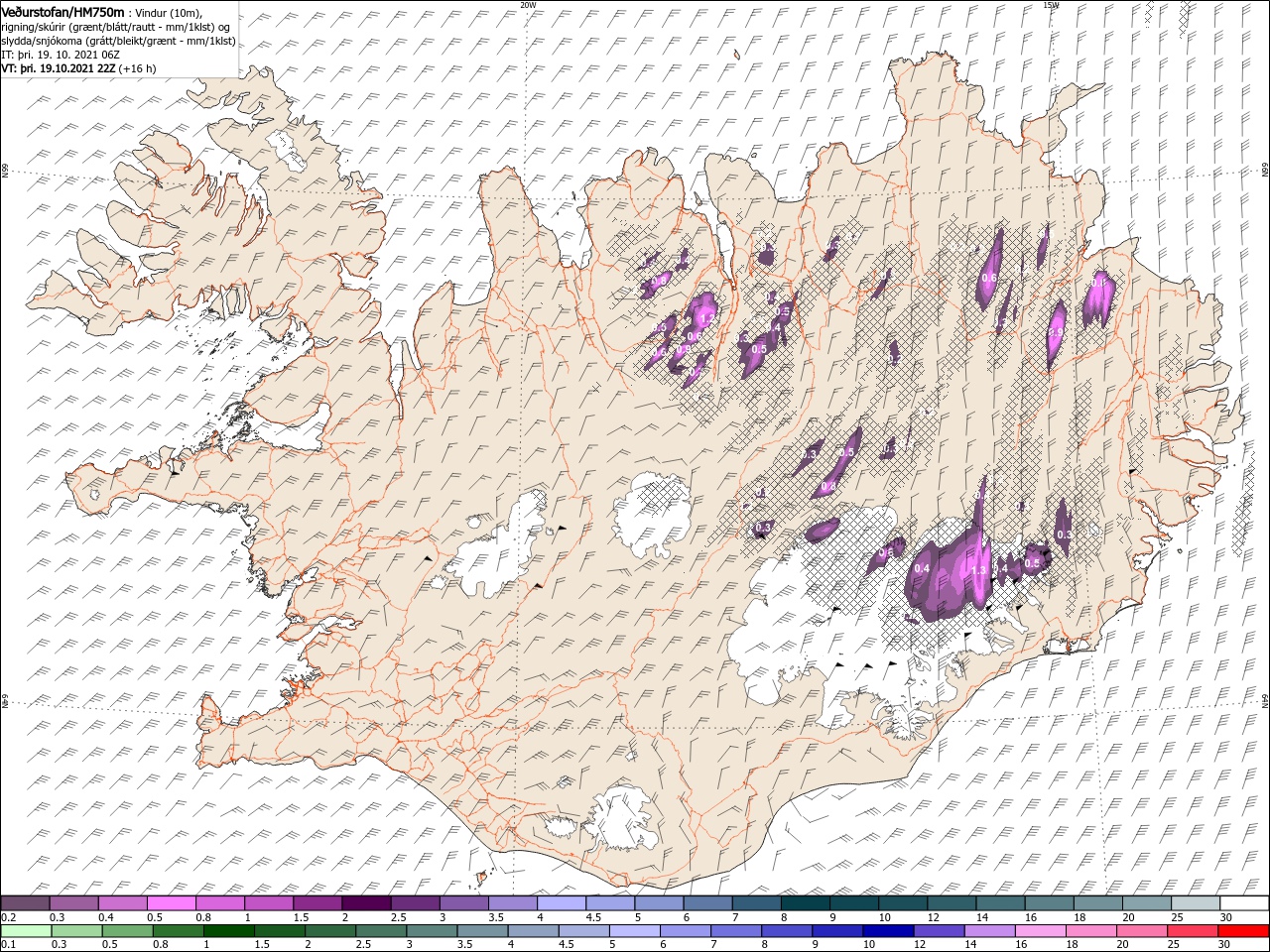1270x952 pixels.
Task: Pick the darkest green 1 rain legend swatch
Action: [228, 931]
